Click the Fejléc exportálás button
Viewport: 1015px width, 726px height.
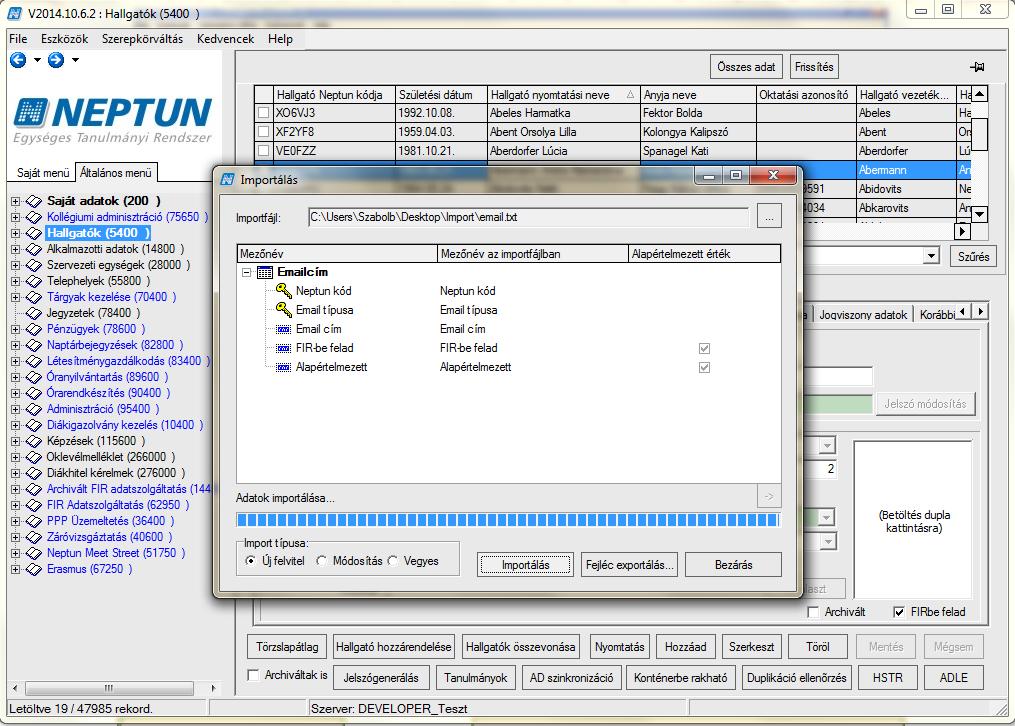[629, 565]
